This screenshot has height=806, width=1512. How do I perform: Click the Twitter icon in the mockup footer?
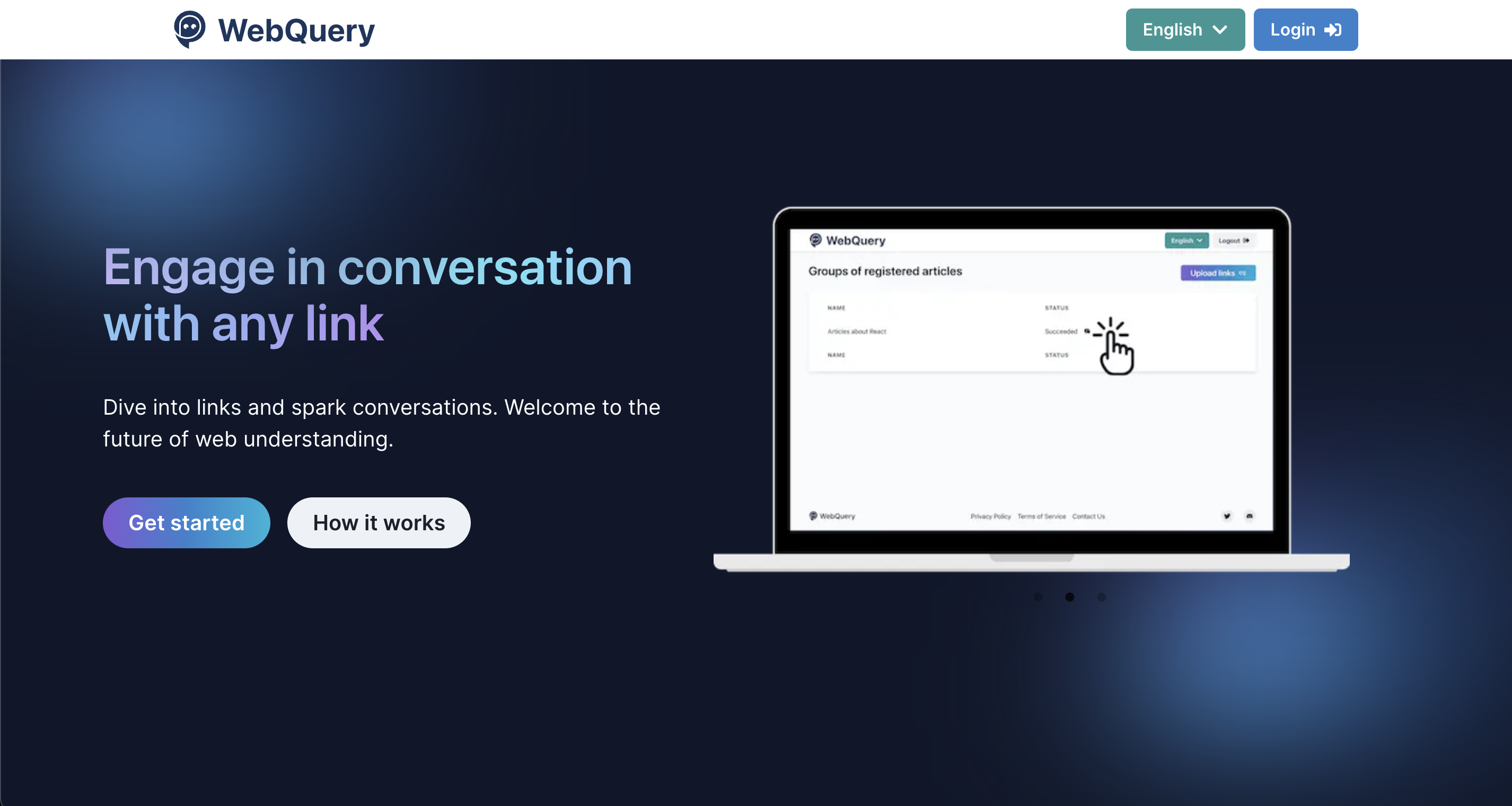tap(1226, 516)
